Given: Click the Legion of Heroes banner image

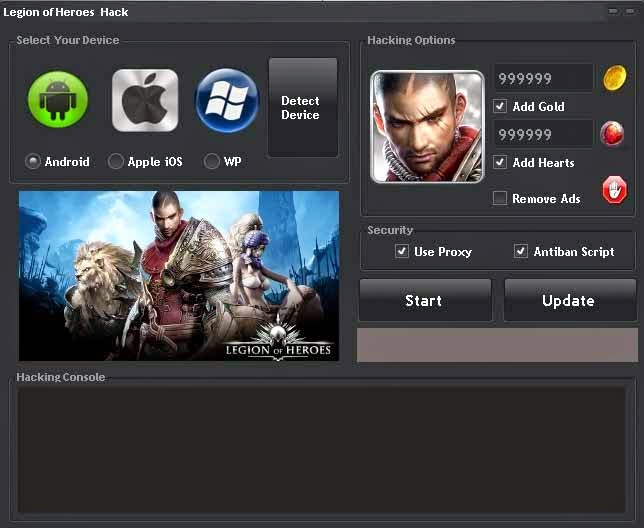Looking at the screenshot, I should coord(179,276).
